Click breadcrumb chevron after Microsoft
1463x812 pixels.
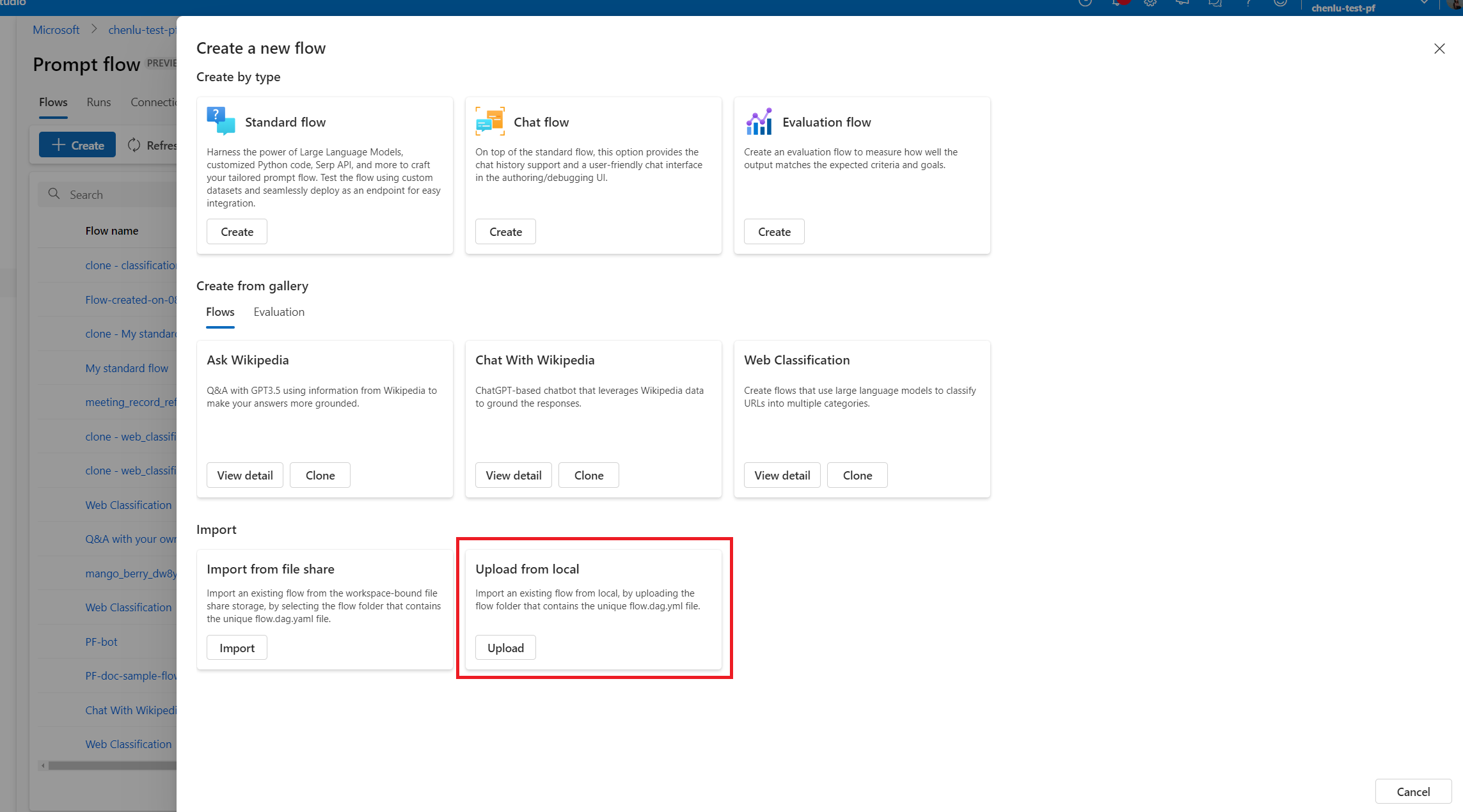(x=94, y=29)
